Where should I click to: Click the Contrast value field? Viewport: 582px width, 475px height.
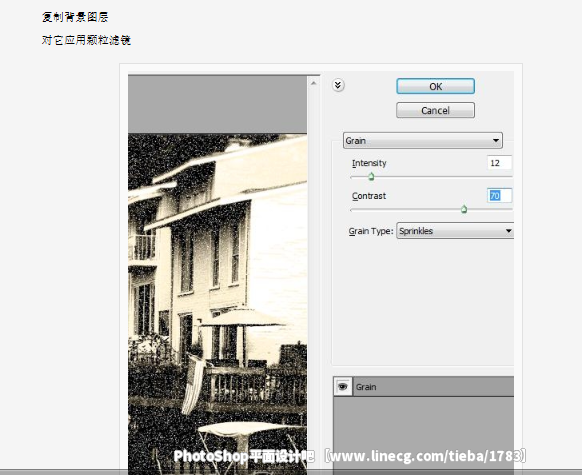point(499,196)
